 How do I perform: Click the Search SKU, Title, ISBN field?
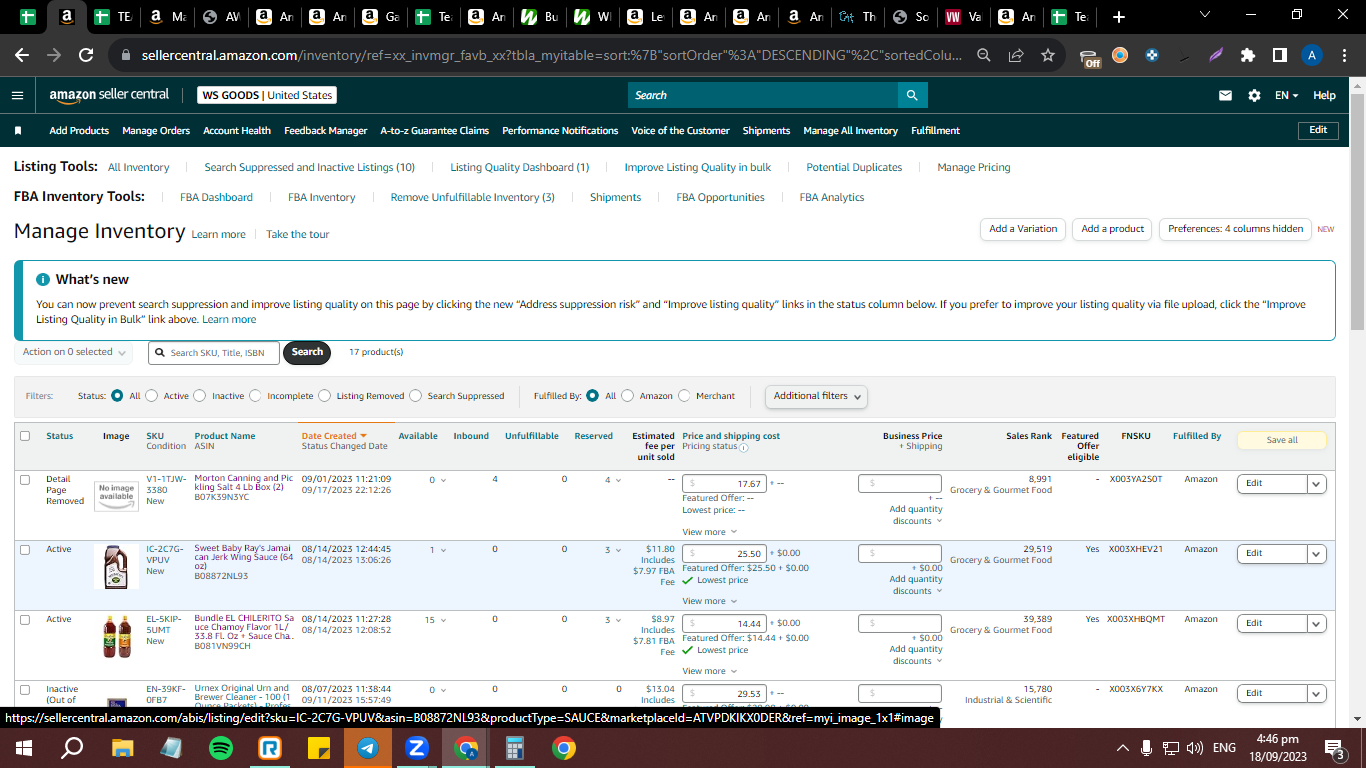click(x=214, y=353)
